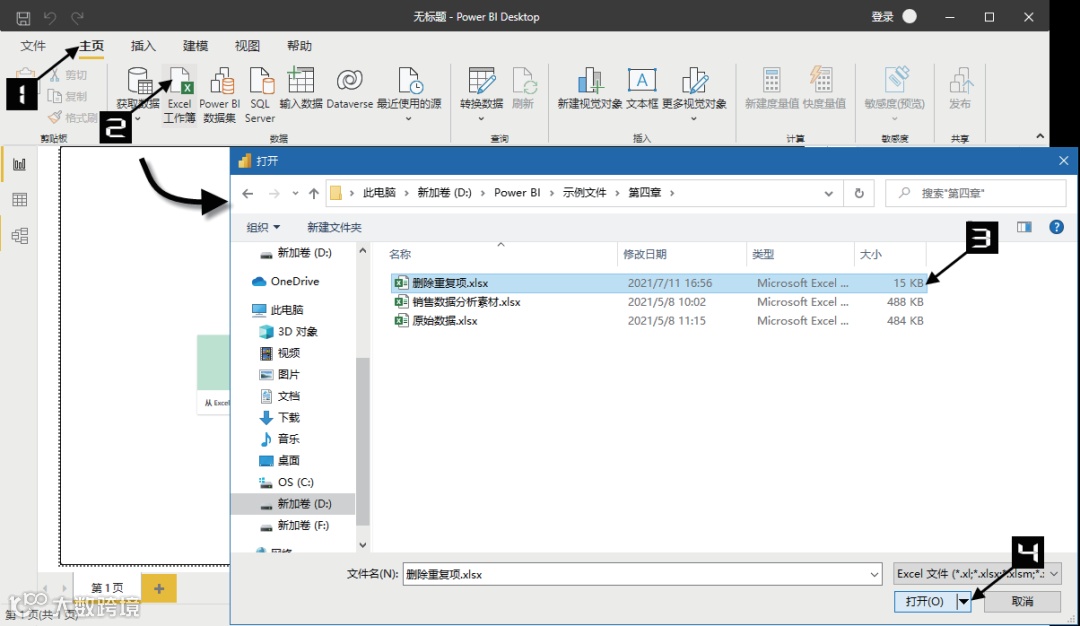Open the recent locations chevron in dialog

click(x=295, y=194)
